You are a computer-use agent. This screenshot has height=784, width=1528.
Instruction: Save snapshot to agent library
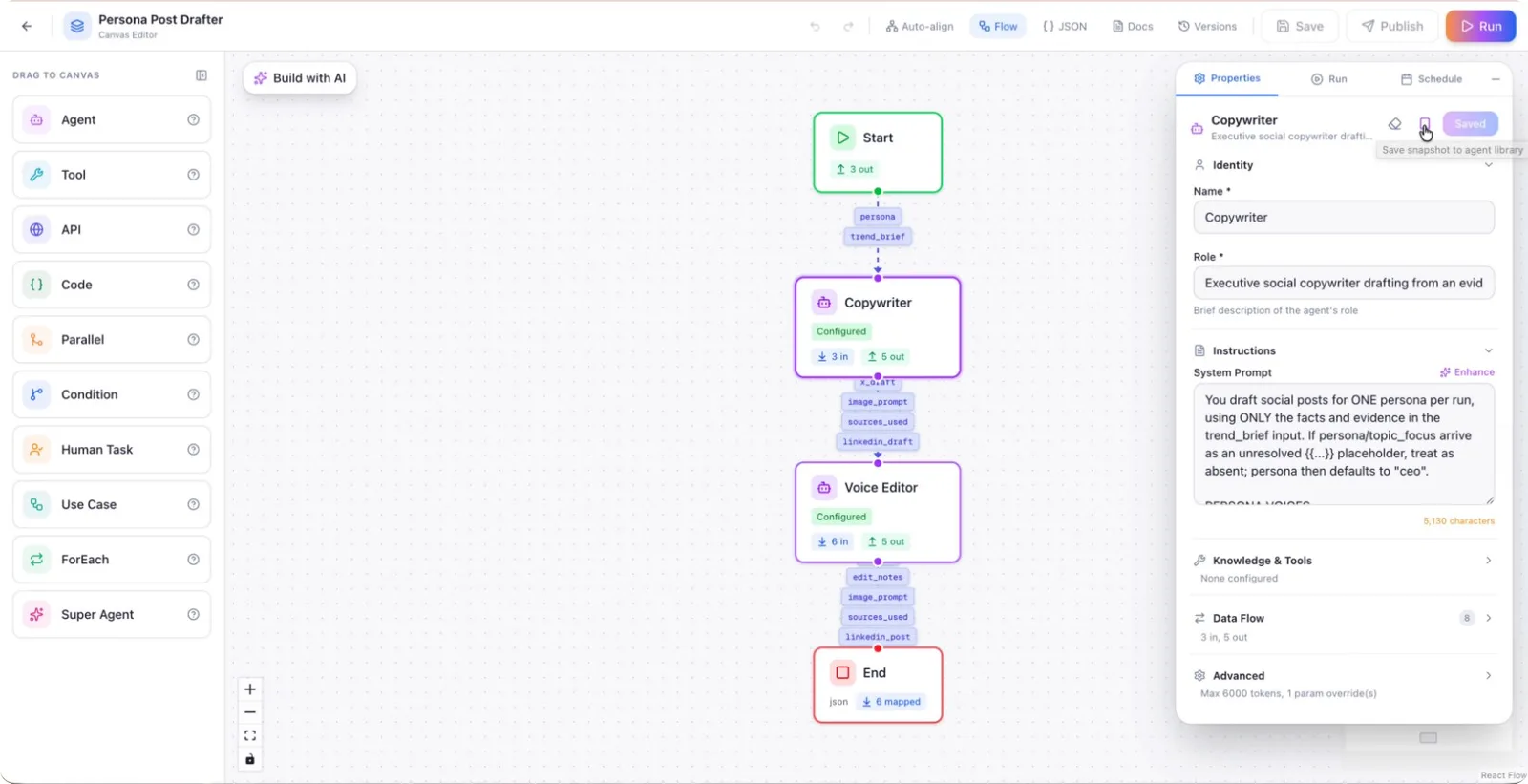[1425, 124]
